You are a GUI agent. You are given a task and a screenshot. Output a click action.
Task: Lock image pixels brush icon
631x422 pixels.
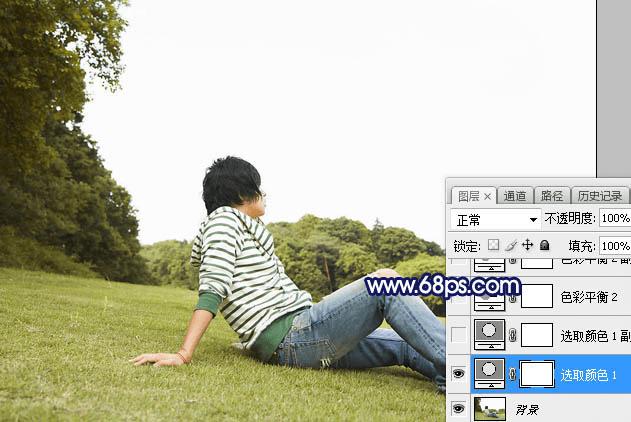pyautogui.click(x=511, y=245)
